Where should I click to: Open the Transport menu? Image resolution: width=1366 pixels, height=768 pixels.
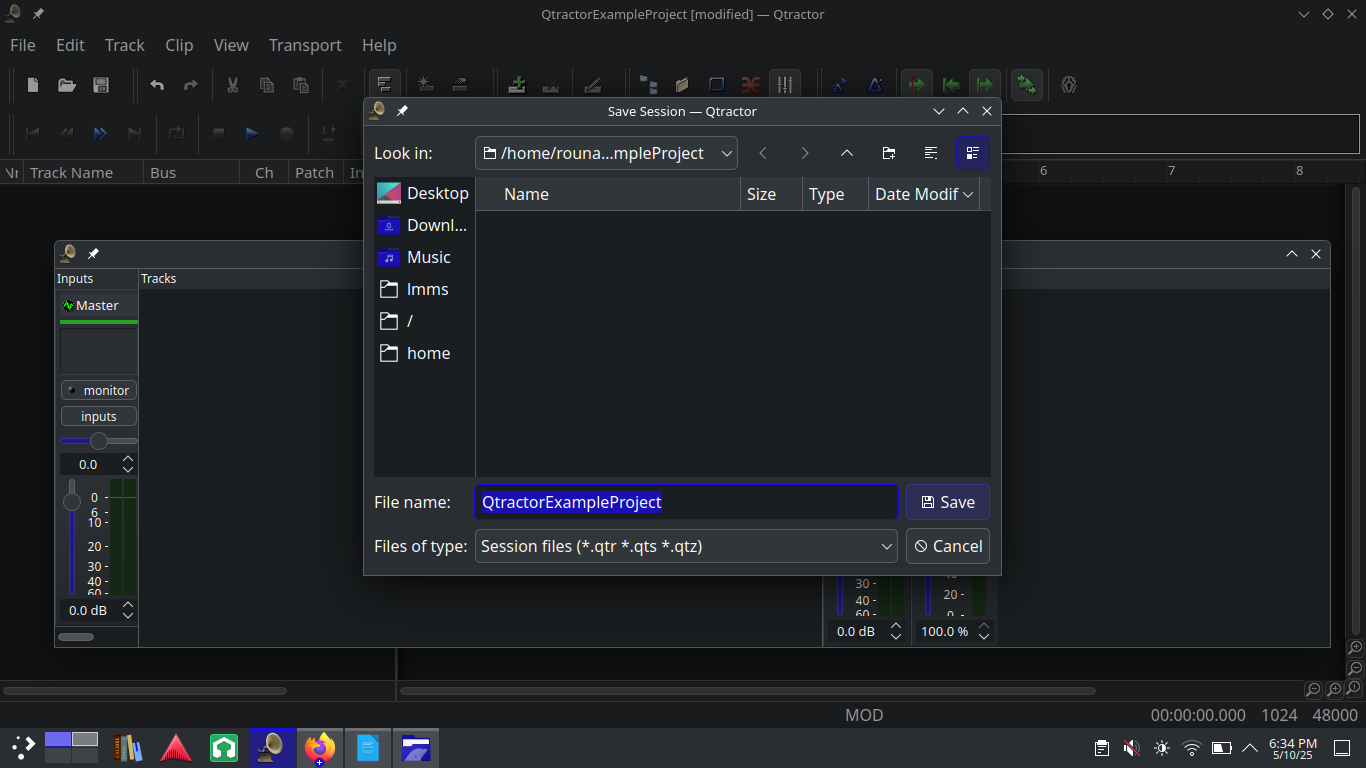(x=305, y=45)
